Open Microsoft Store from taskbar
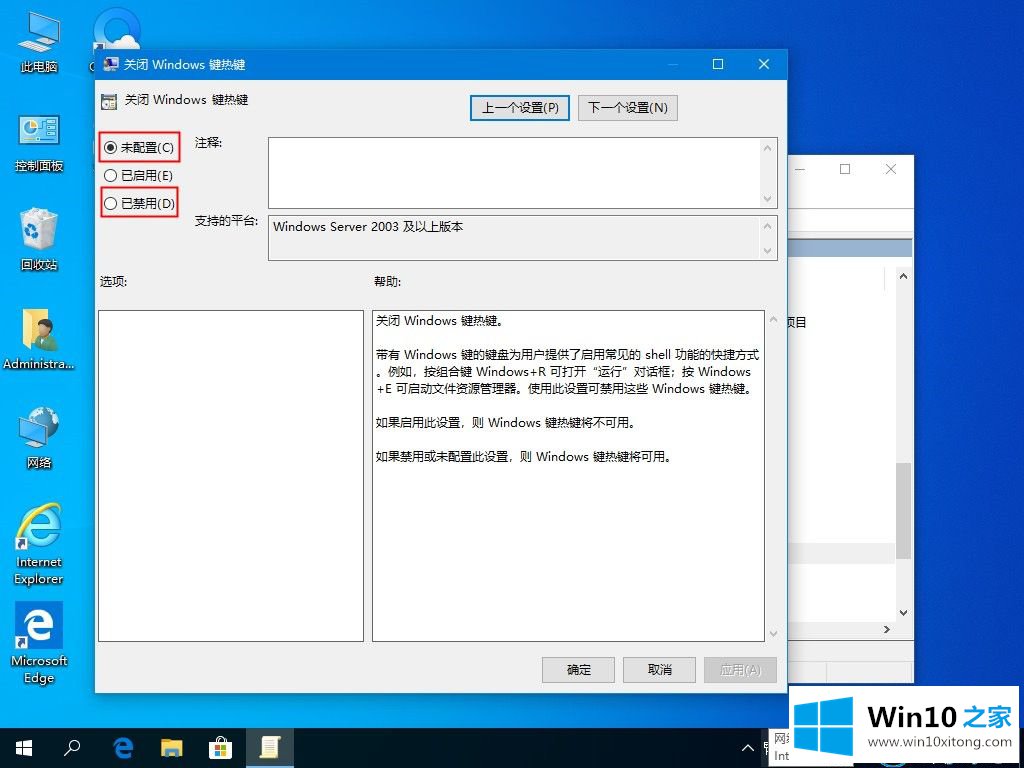 coord(220,748)
